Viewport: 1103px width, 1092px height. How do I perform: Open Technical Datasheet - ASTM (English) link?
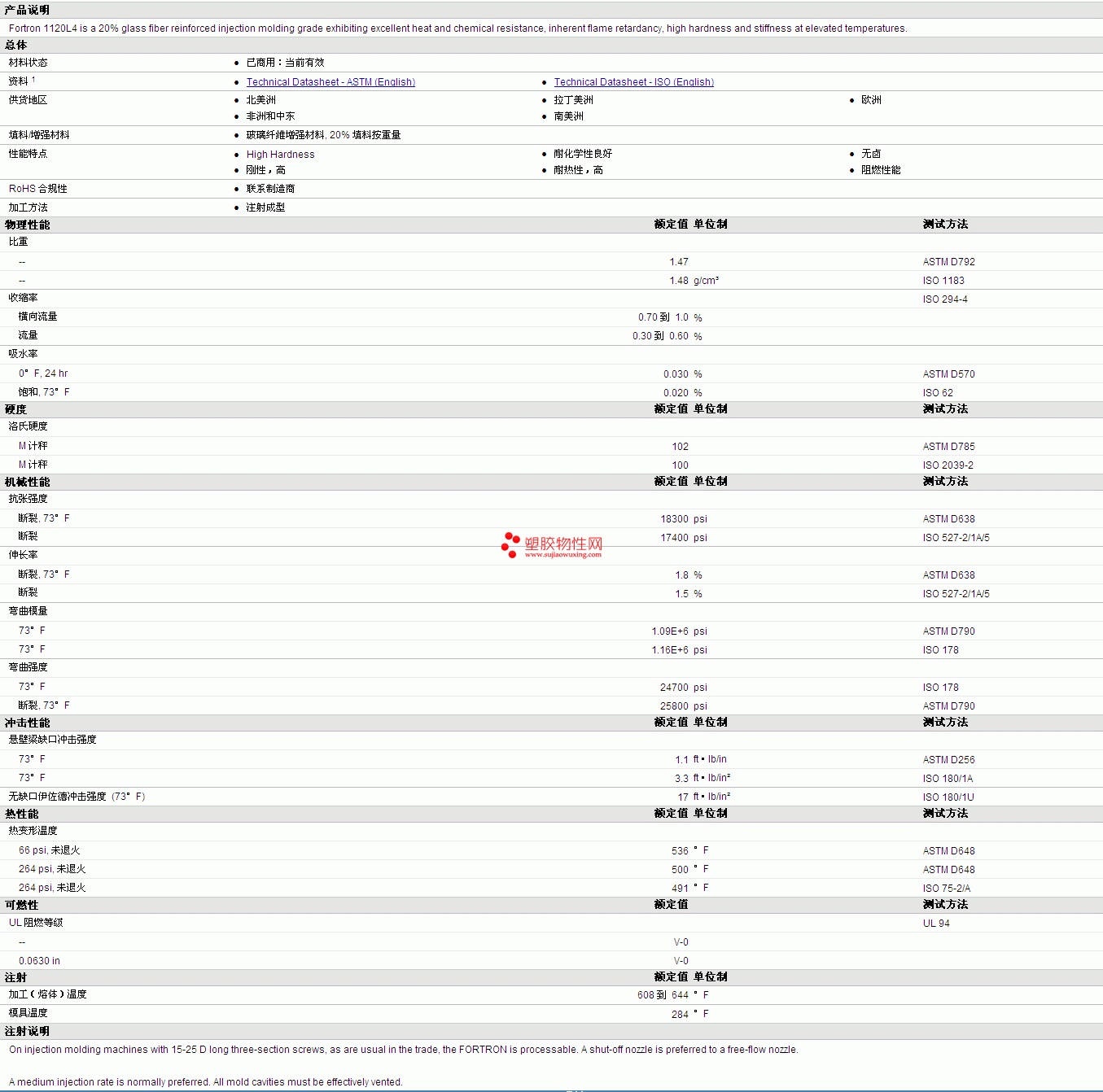[x=330, y=82]
